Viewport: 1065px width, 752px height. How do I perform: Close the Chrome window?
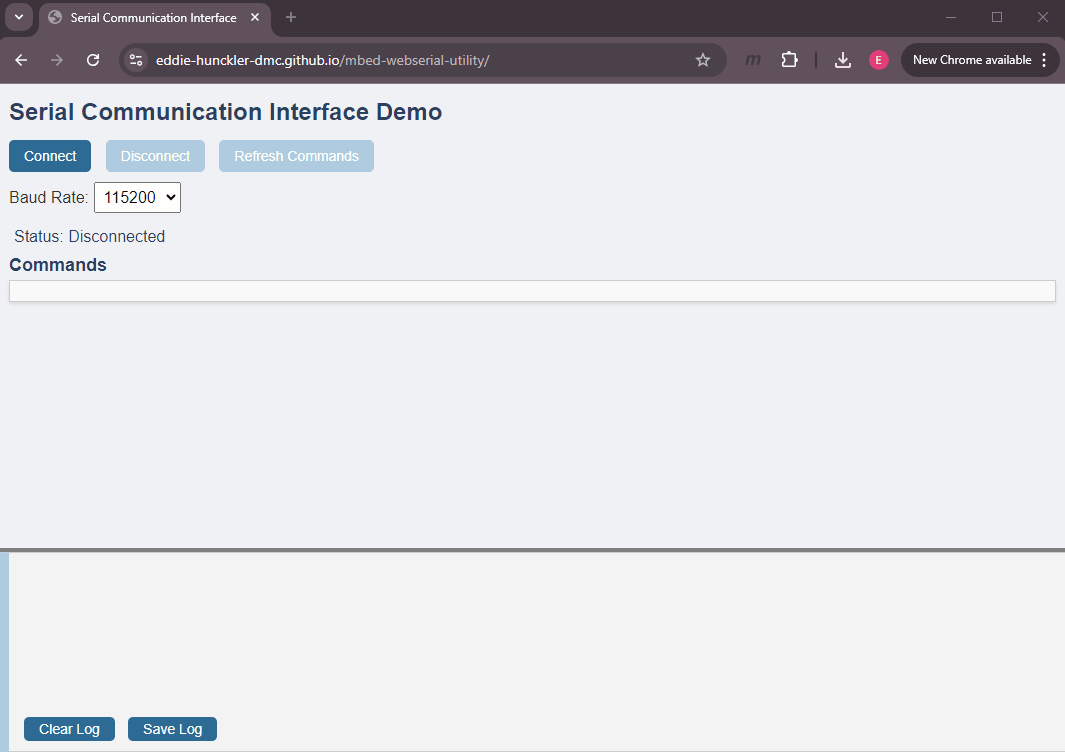click(x=1043, y=17)
